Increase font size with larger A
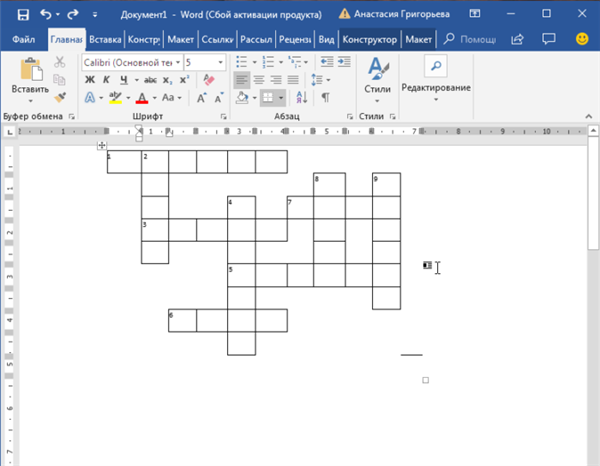Viewport: 600px width, 466px height. (201, 98)
